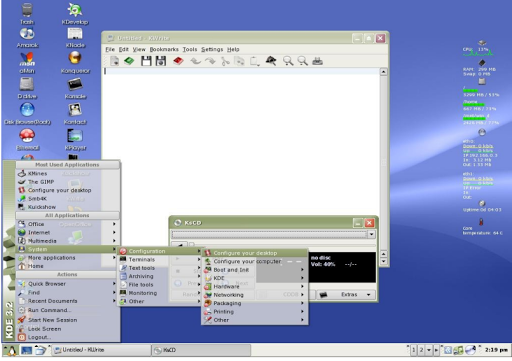This screenshot has width=512, height=361.
Task: Switch to Untitled - KWrite taskbar button
Action: 102,350
